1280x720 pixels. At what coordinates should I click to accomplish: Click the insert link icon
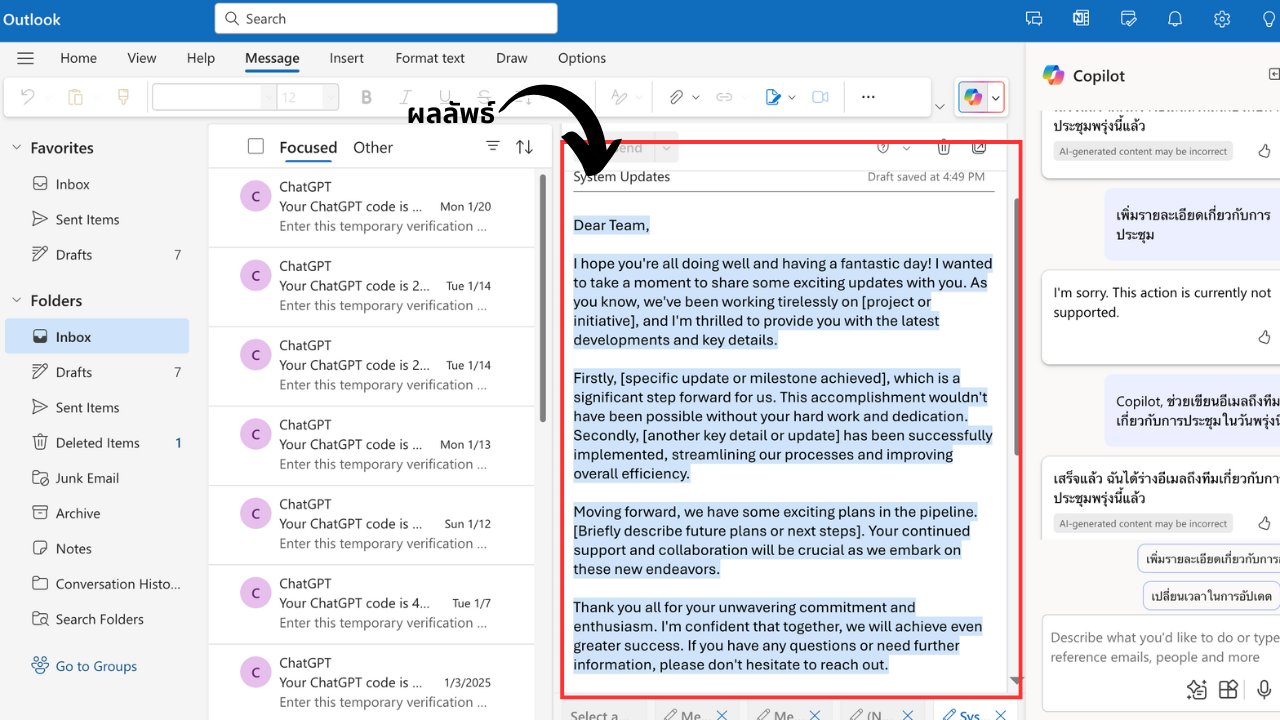[x=724, y=97]
